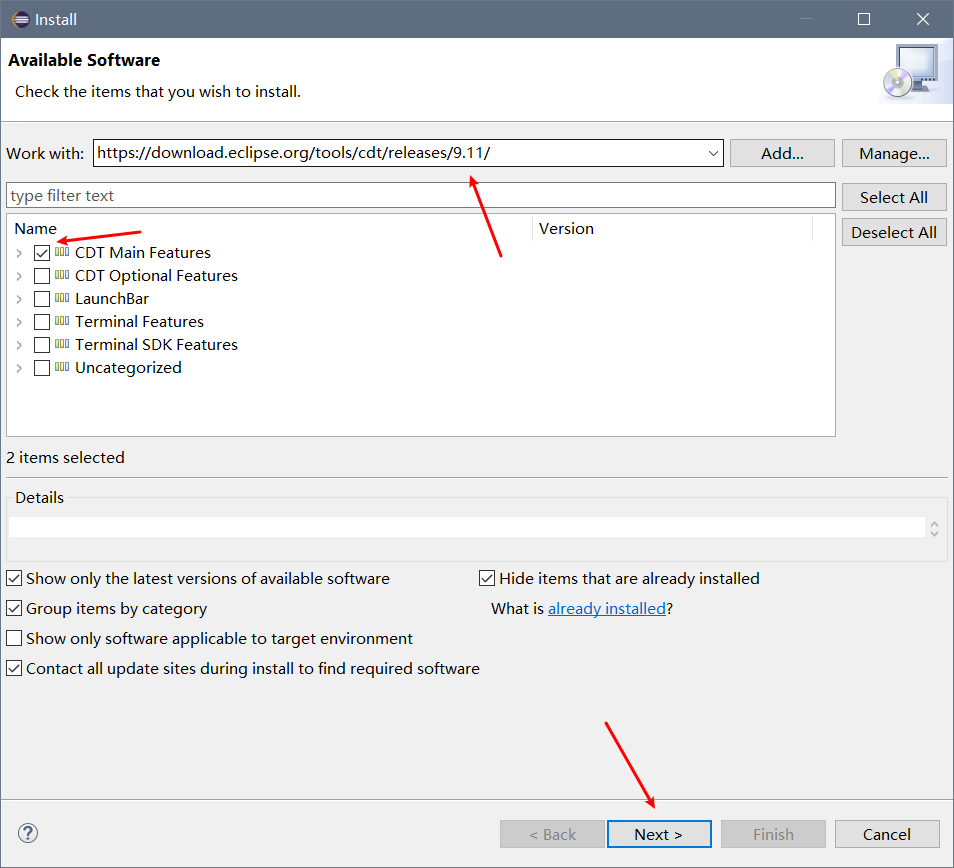954x868 pixels.
Task: Select the Uncategorized row label
Action: [x=128, y=368]
